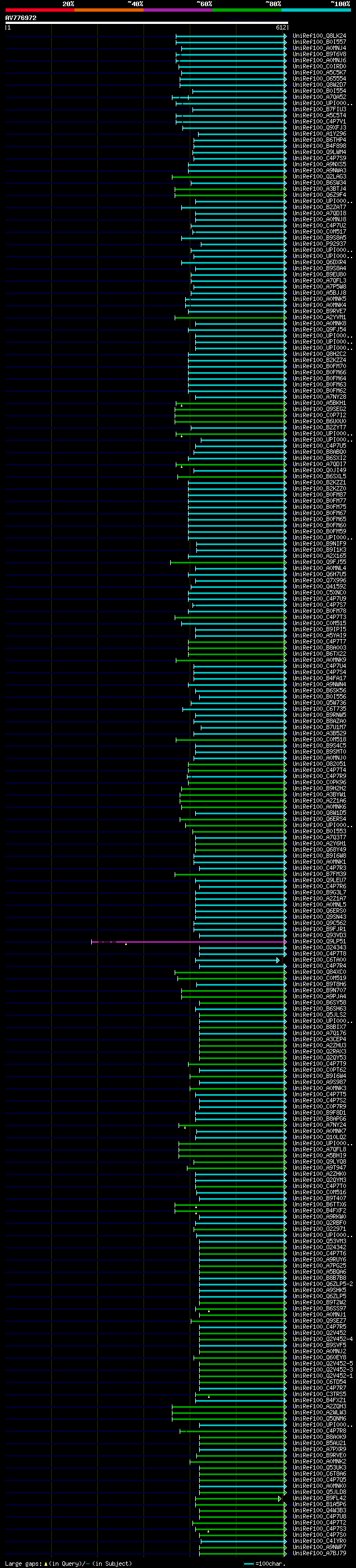This screenshot has height=1568, width=356.
Task: Click the purple ~60% color legend bar
Action: pyautogui.click(x=177, y=10)
